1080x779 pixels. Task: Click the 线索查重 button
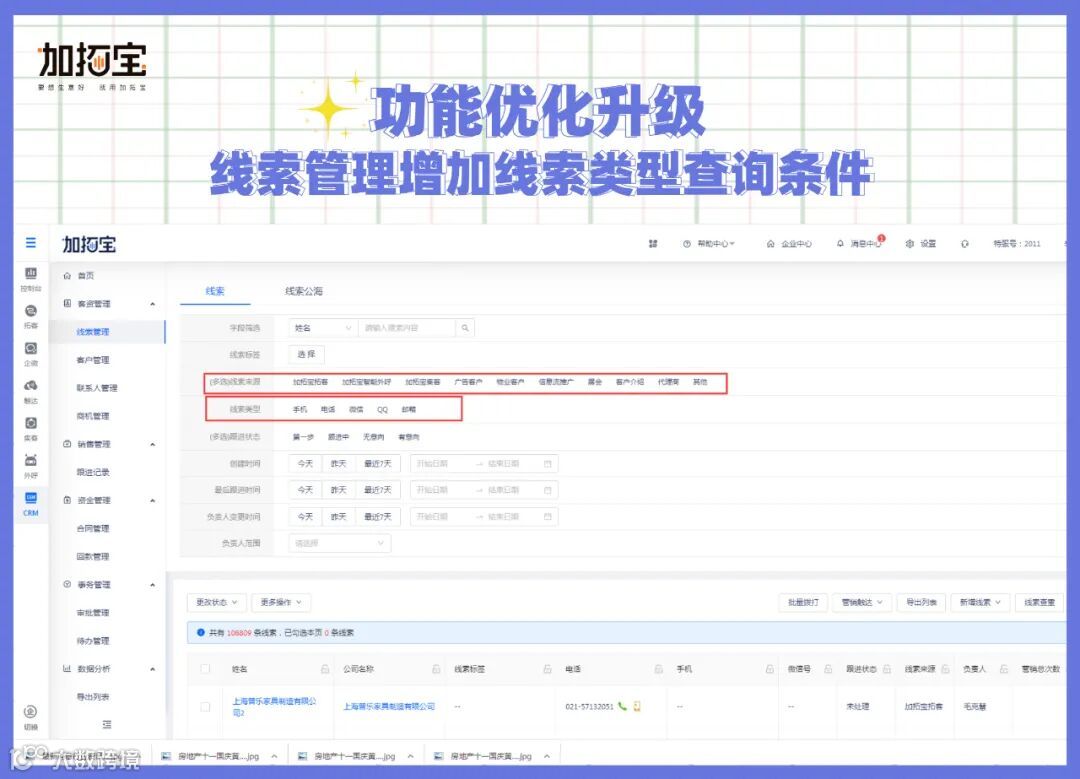[x=1039, y=603]
